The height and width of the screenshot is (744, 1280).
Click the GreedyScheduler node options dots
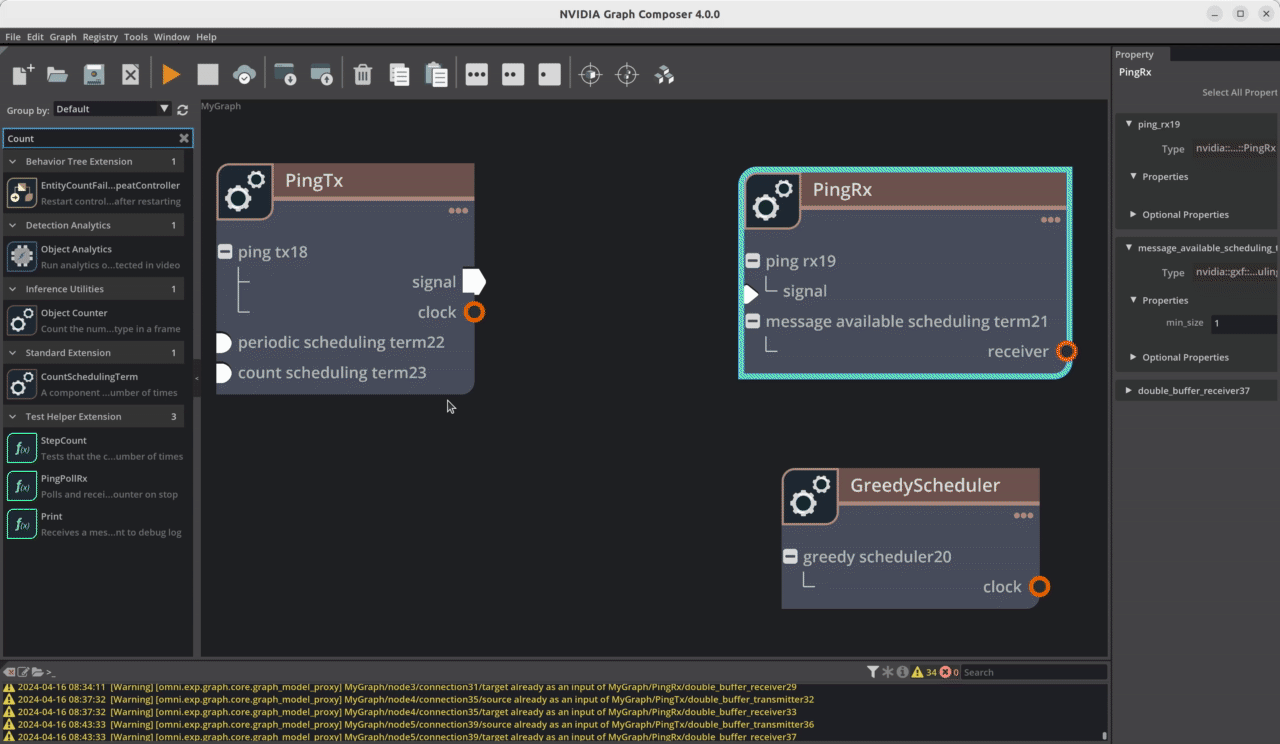[1023, 516]
